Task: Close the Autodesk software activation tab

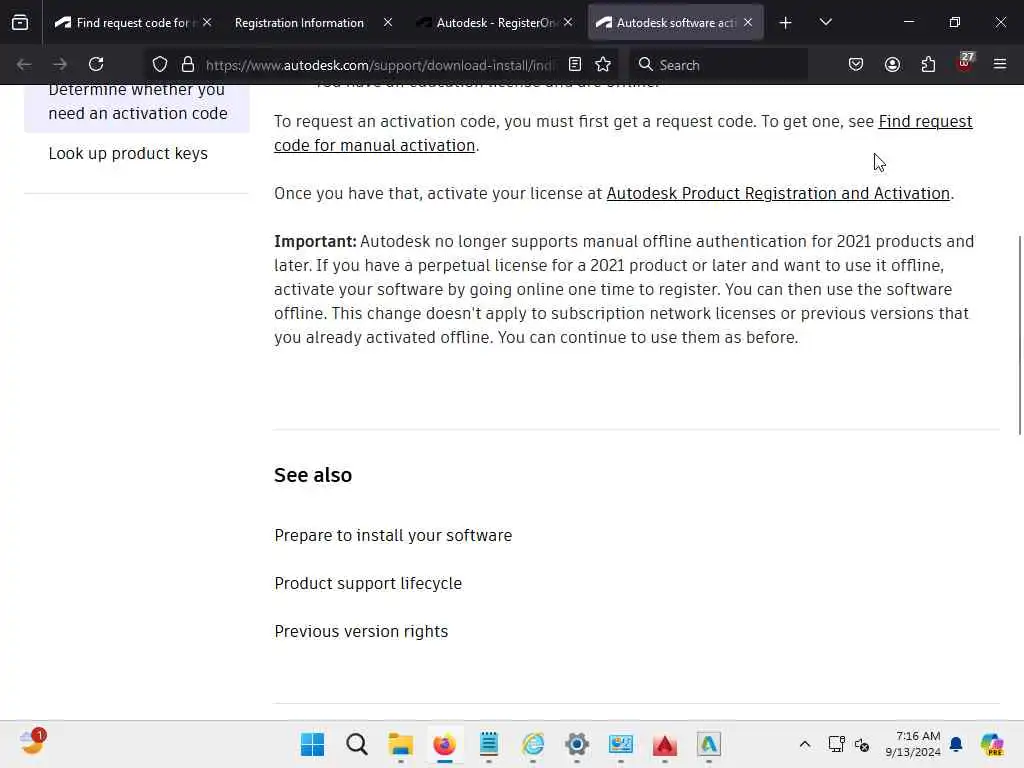Action: click(x=748, y=22)
